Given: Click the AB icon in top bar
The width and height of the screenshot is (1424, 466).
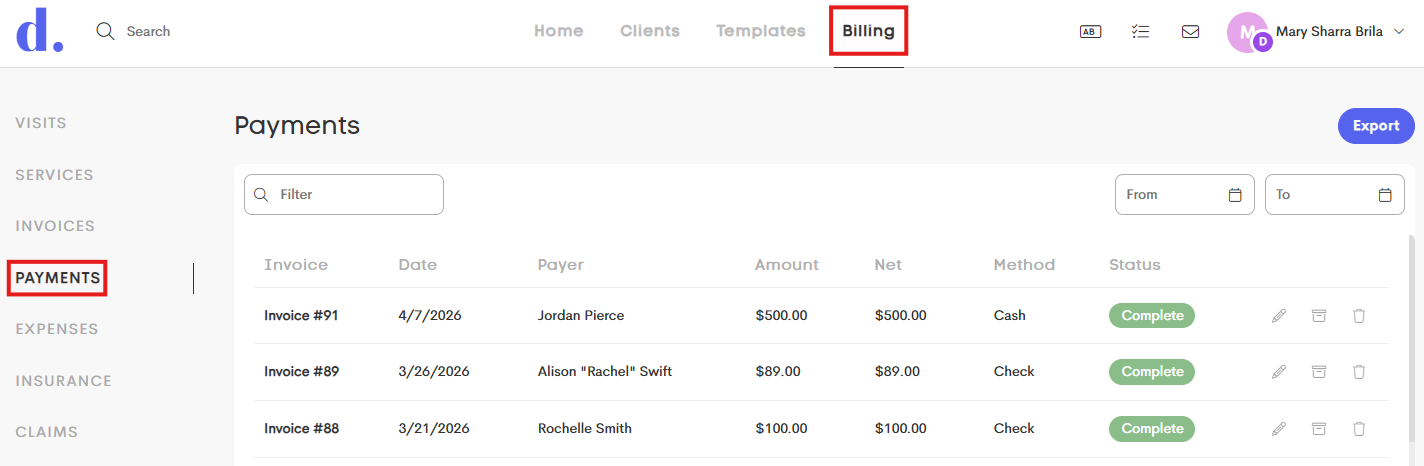Looking at the screenshot, I should 1090,32.
